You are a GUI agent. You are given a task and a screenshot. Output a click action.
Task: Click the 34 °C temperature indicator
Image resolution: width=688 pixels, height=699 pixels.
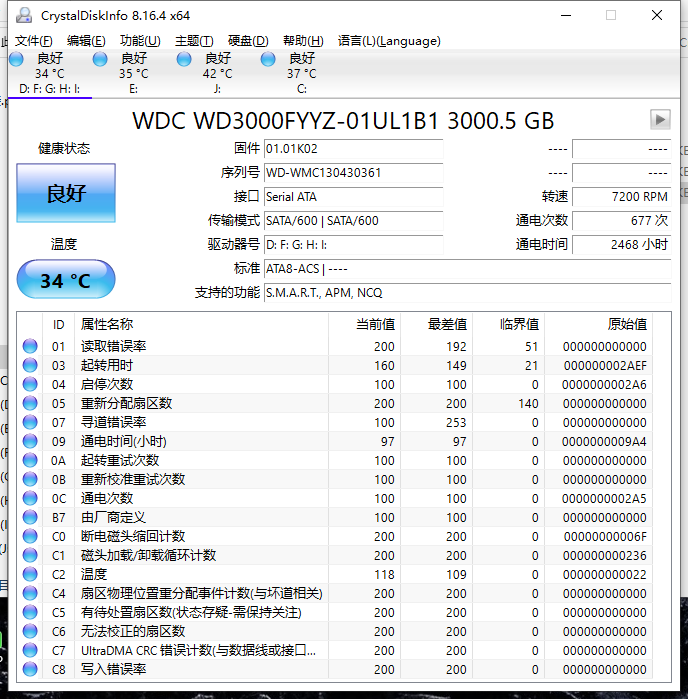[x=66, y=280]
